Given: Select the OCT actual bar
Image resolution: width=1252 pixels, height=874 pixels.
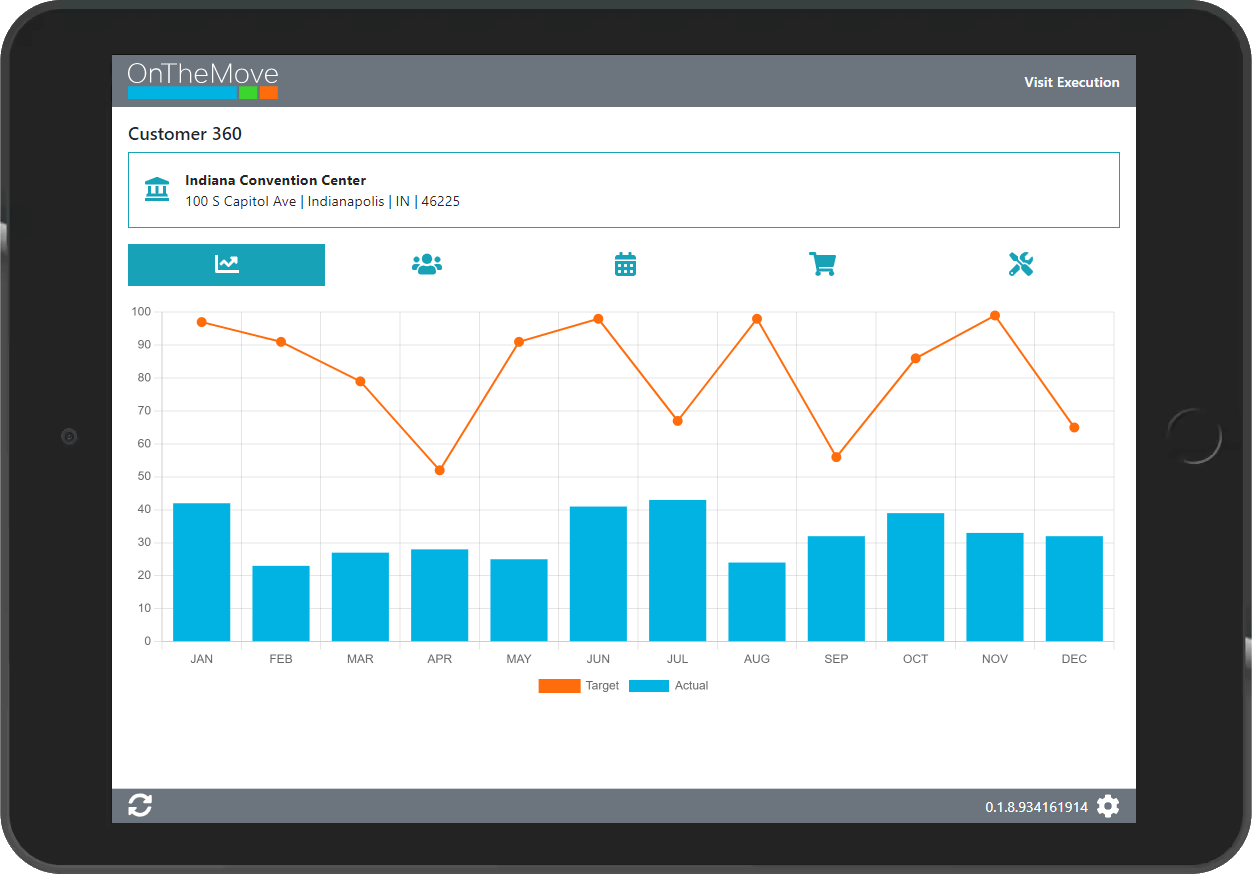Looking at the screenshot, I should pyautogui.click(x=915, y=577).
